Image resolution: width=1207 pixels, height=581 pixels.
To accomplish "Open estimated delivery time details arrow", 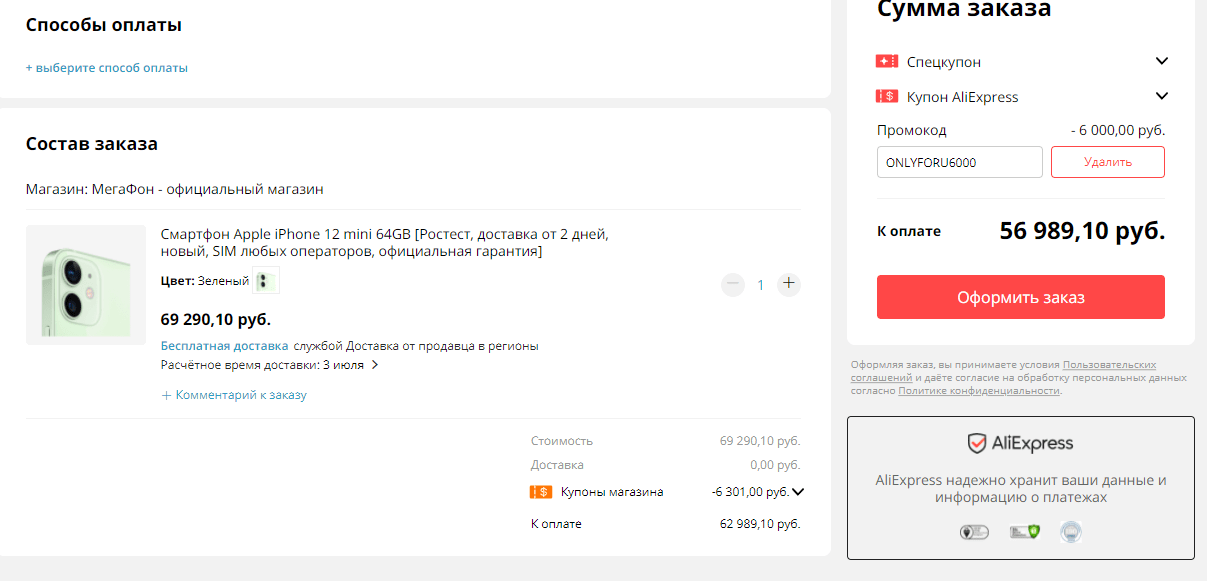I will click(x=375, y=365).
